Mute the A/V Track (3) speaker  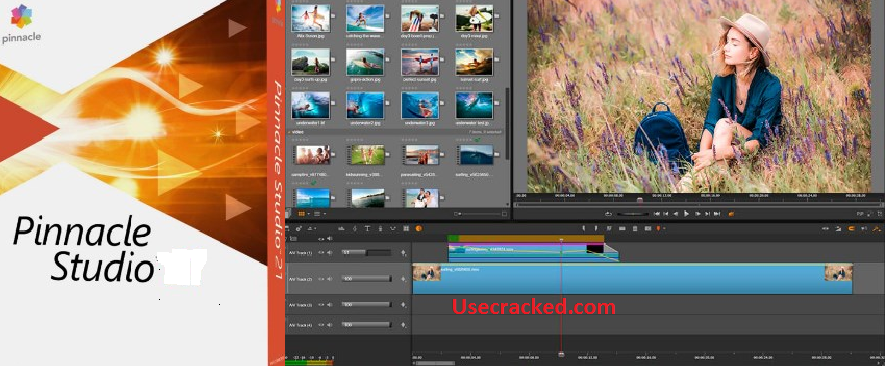(x=330, y=304)
